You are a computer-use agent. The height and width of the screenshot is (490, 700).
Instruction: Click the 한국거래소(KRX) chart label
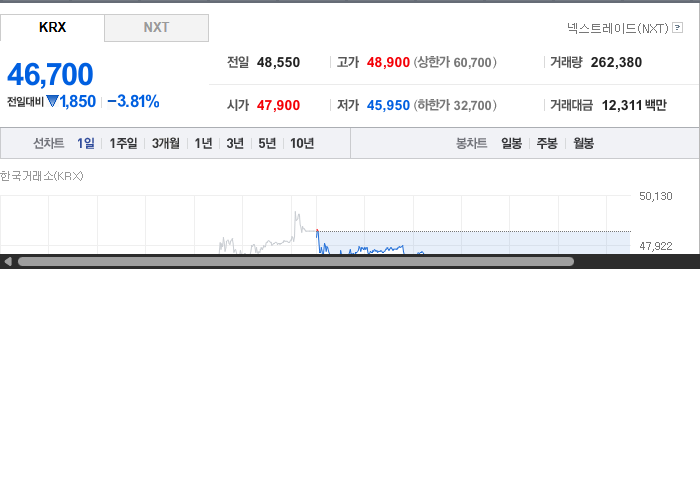pyautogui.click(x=42, y=176)
